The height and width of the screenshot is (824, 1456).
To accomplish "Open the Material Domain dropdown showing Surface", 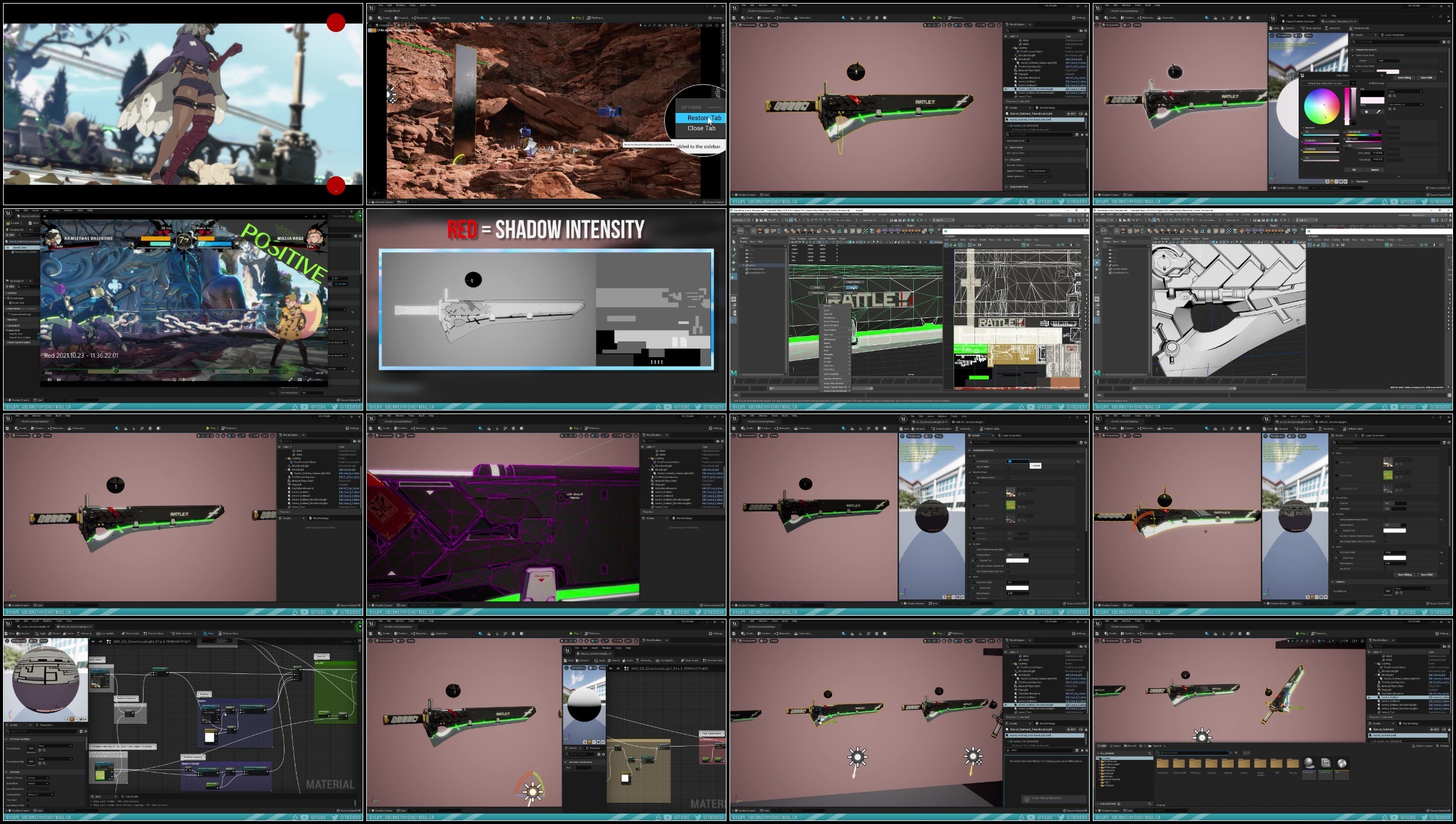I will (x=38, y=778).
